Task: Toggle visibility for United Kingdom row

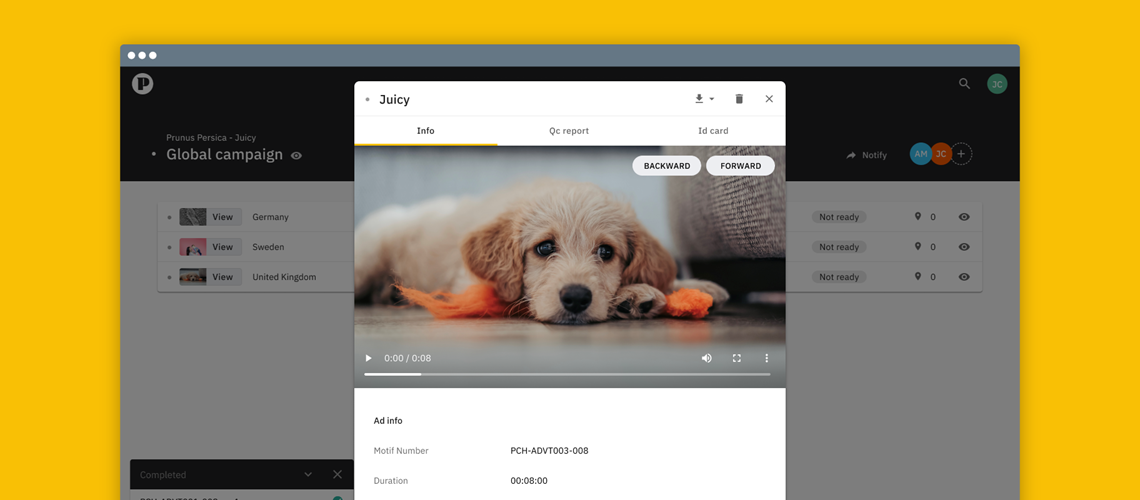Action: click(x=964, y=277)
